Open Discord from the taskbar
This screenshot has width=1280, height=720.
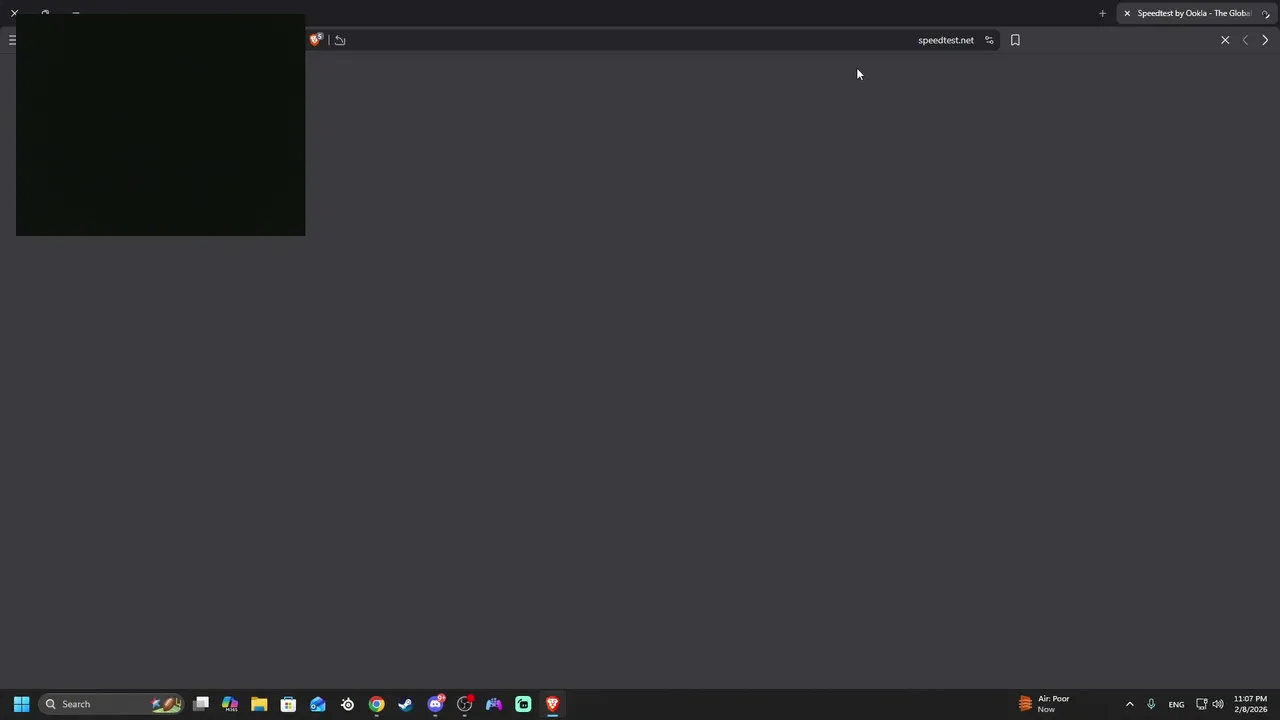click(x=435, y=704)
